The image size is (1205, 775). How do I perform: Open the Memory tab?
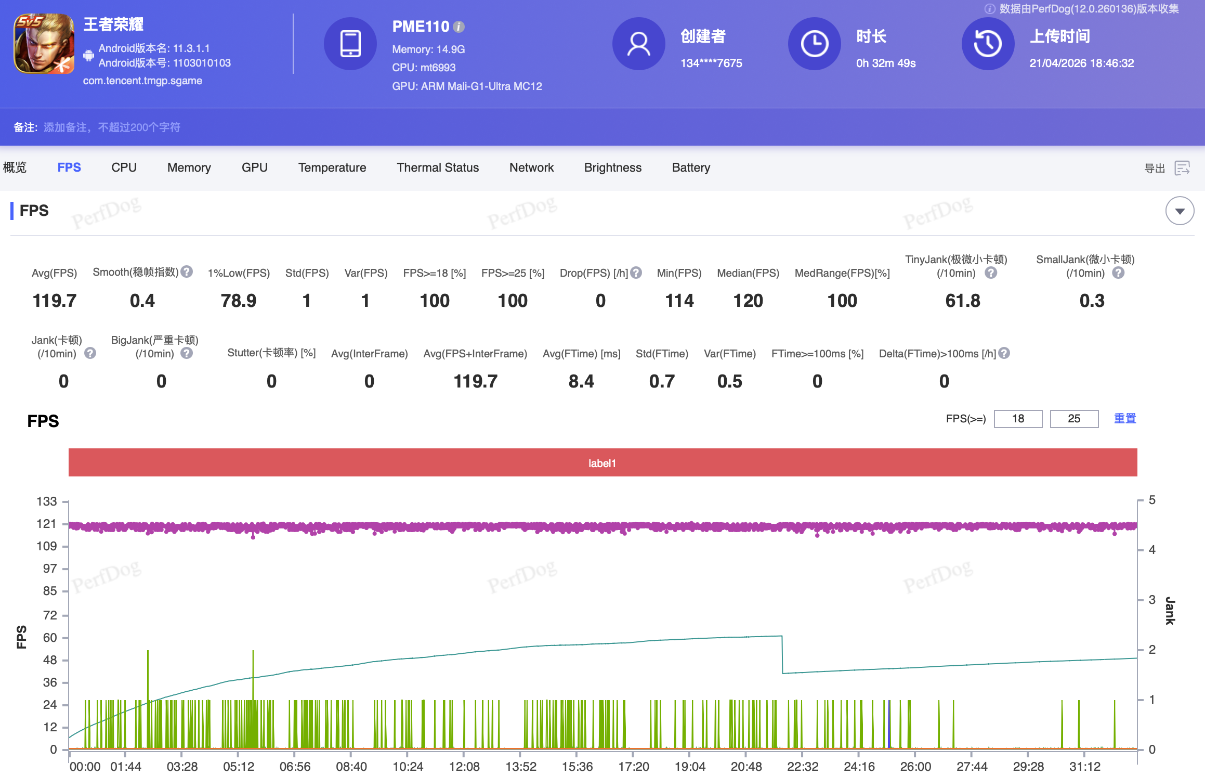pyautogui.click(x=189, y=168)
